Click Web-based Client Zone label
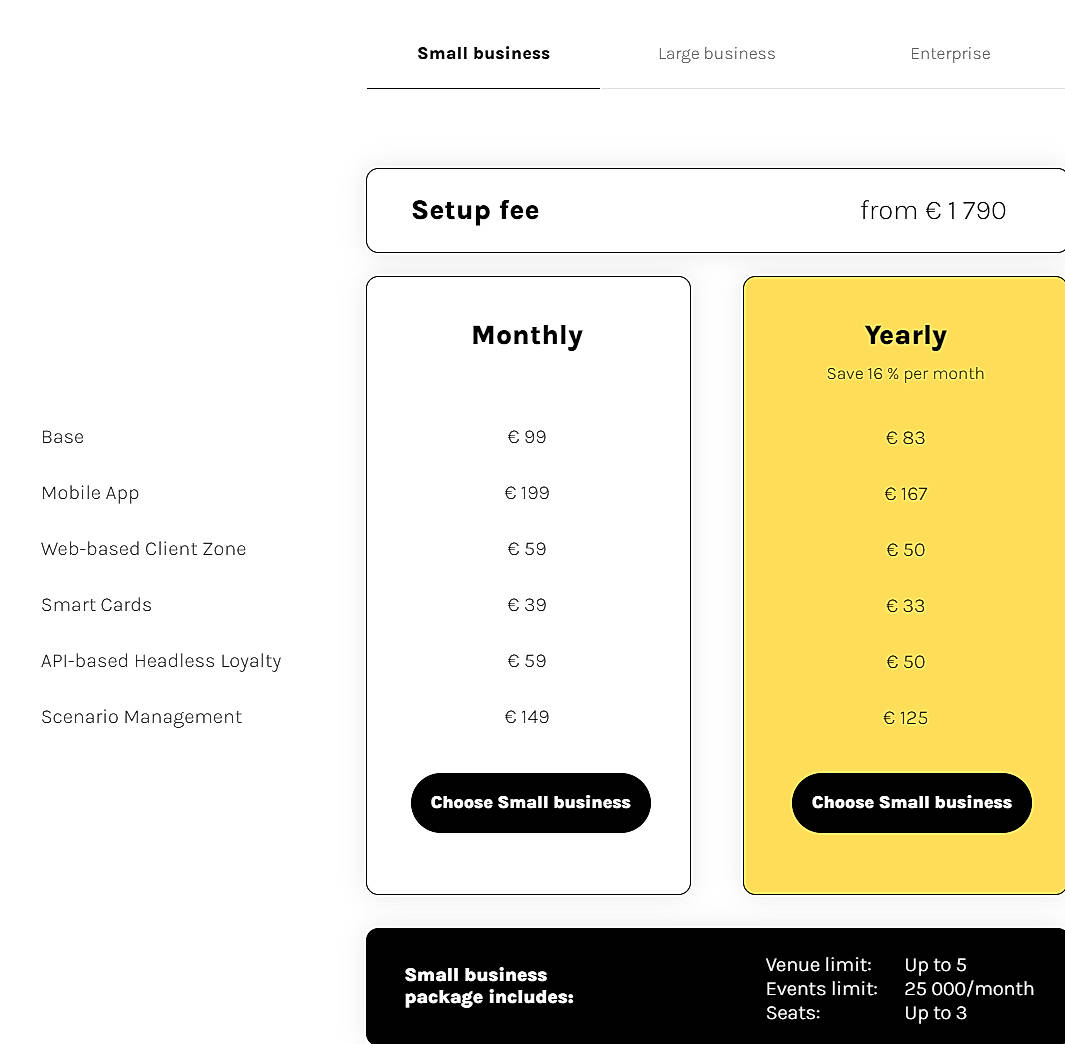 tap(143, 549)
